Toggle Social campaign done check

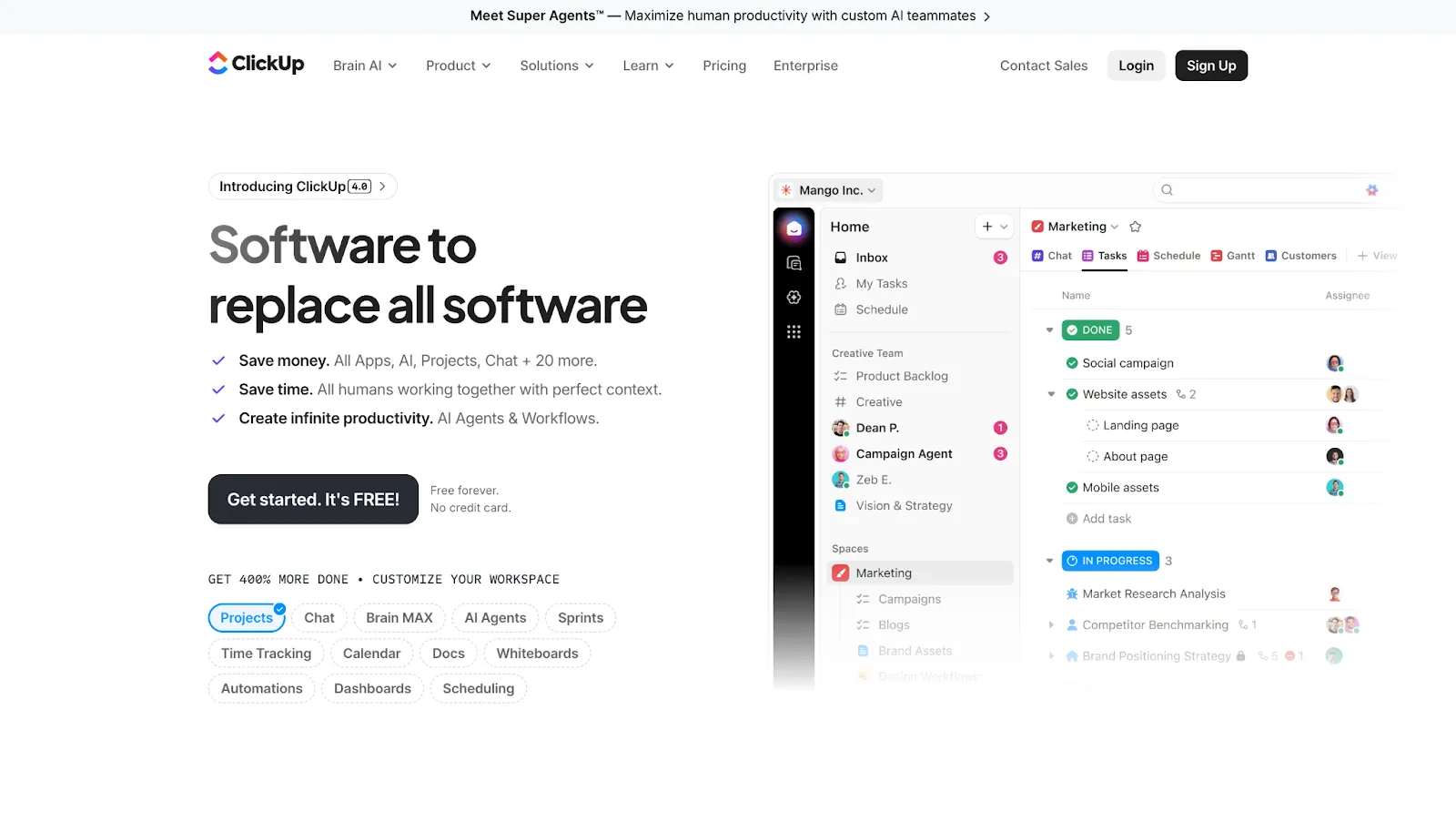pos(1072,363)
